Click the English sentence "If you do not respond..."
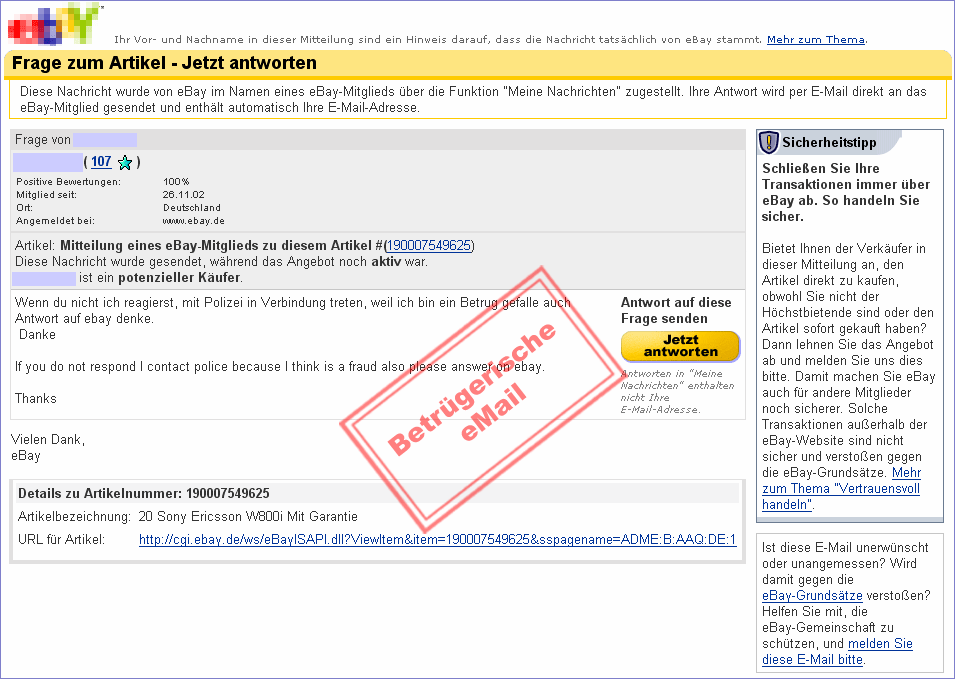The width and height of the screenshot is (955, 679). click(280, 367)
